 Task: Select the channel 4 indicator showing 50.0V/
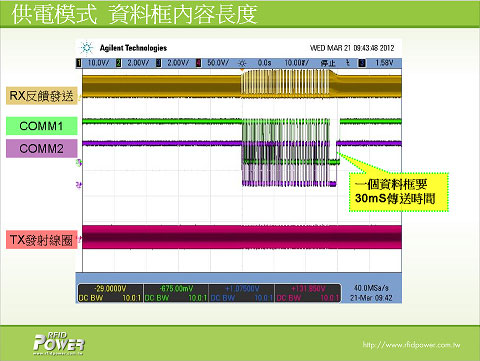213,63
